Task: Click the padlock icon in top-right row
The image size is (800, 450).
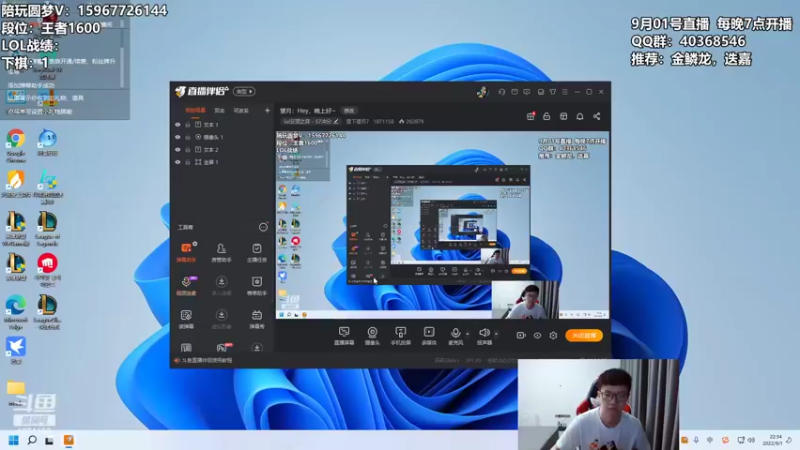Action: [546, 116]
